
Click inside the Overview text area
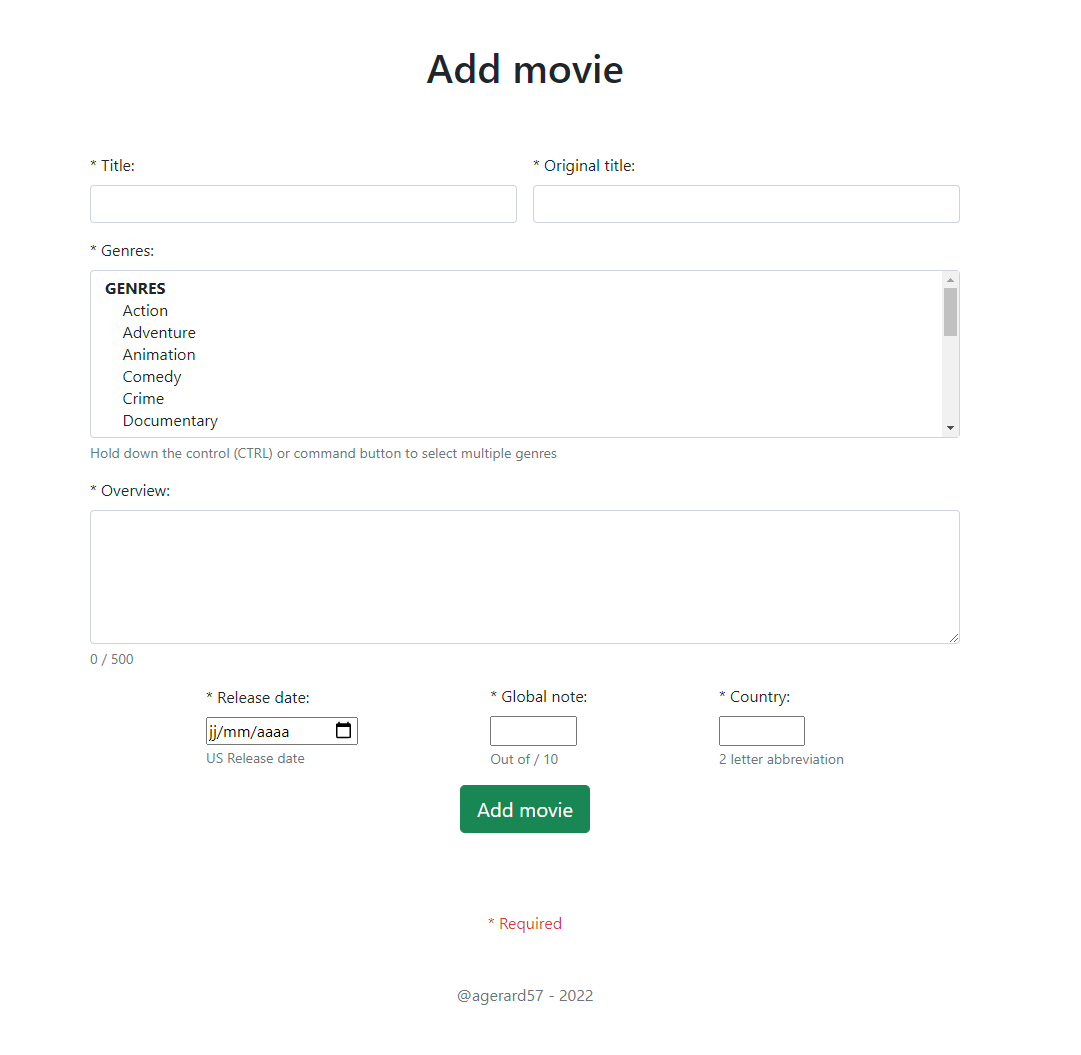pyautogui.click(x=525, y=577)
